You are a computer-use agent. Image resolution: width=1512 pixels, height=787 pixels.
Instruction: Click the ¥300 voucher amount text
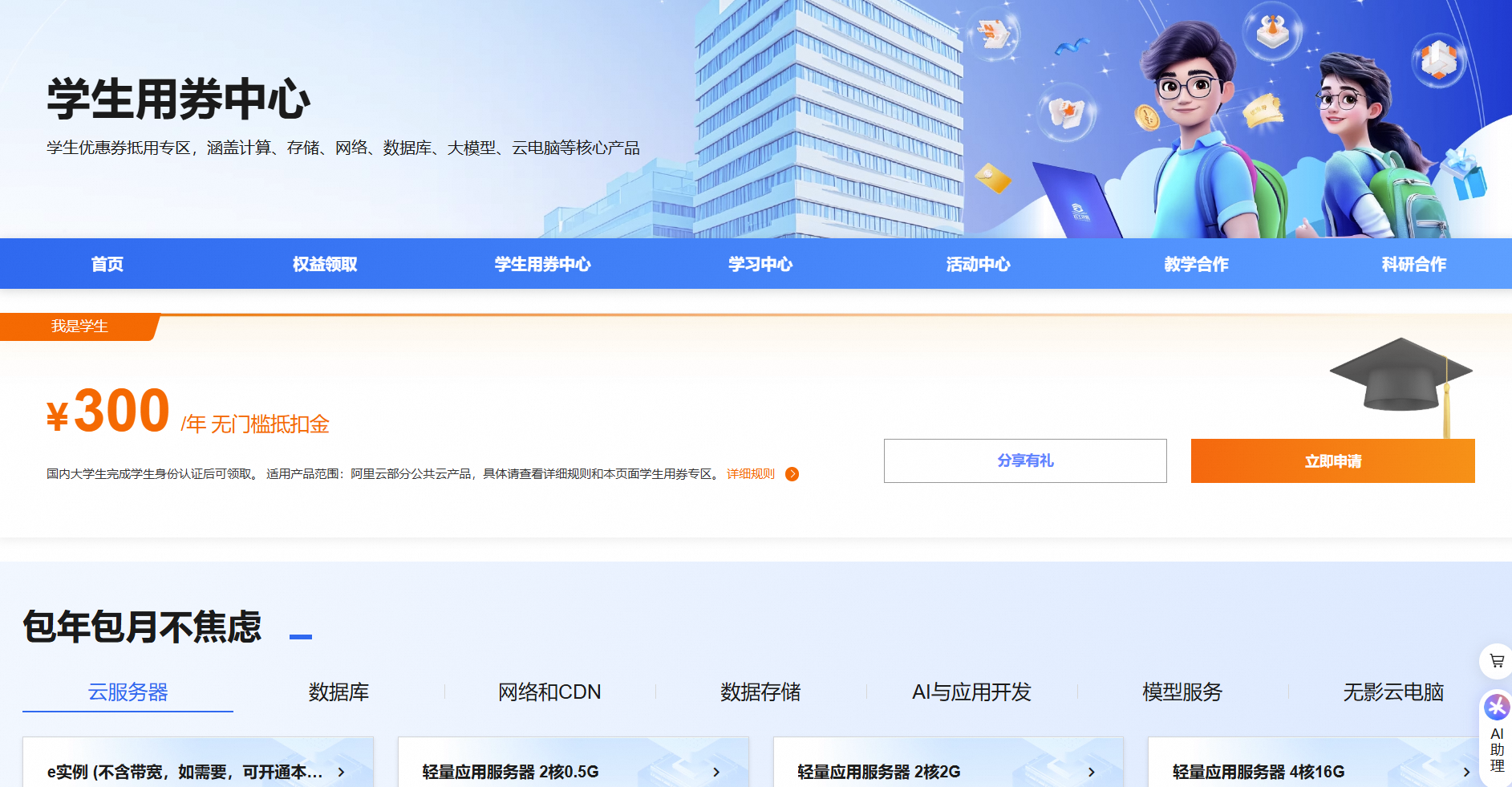(x=108, y=412)
